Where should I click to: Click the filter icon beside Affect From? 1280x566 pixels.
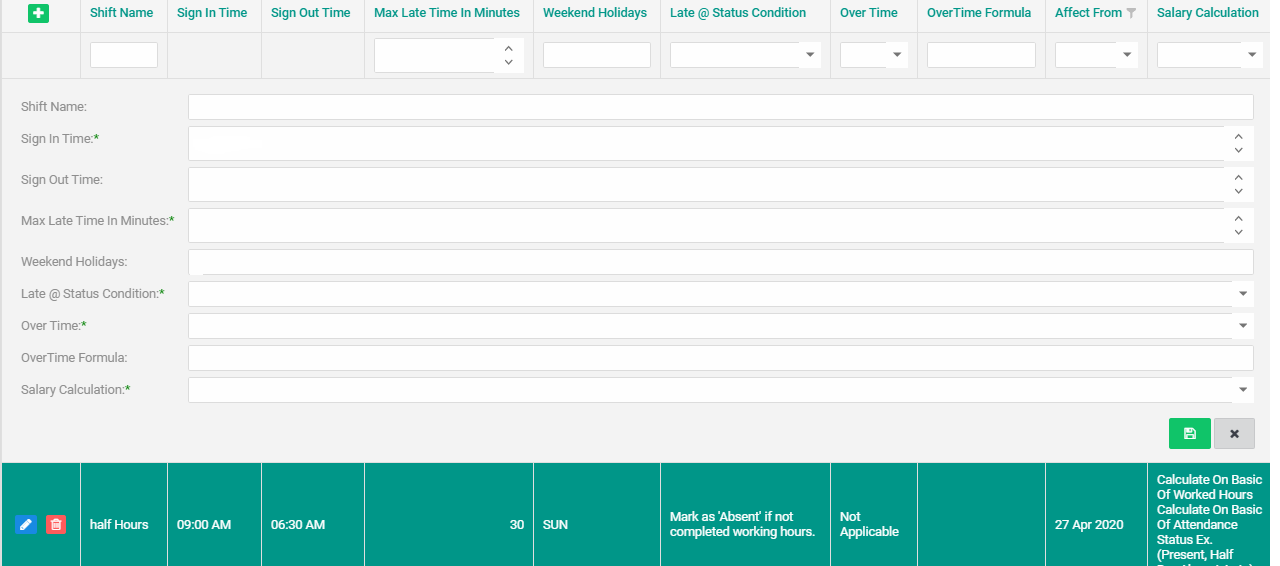1131,14
